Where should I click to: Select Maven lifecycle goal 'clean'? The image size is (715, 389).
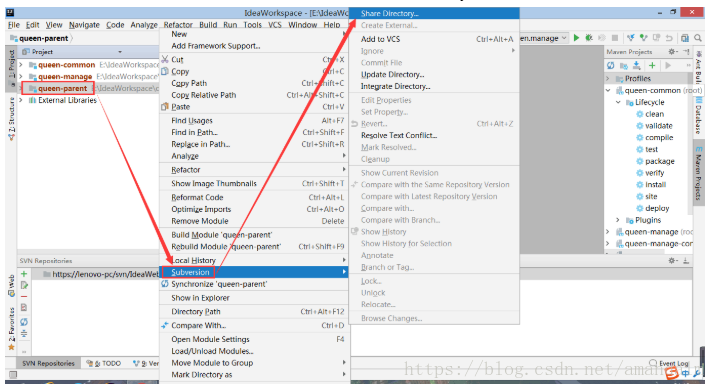[654, 114]
